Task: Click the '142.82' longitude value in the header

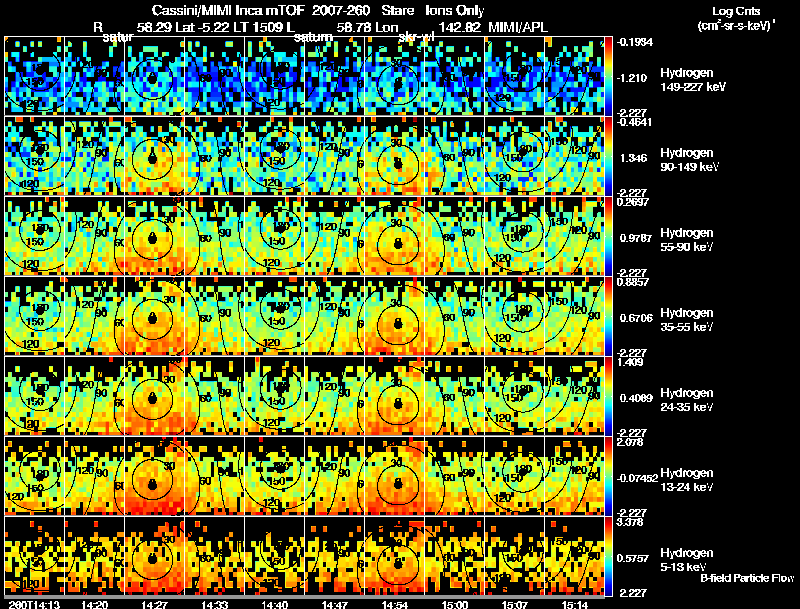Action: coord(459,27)
